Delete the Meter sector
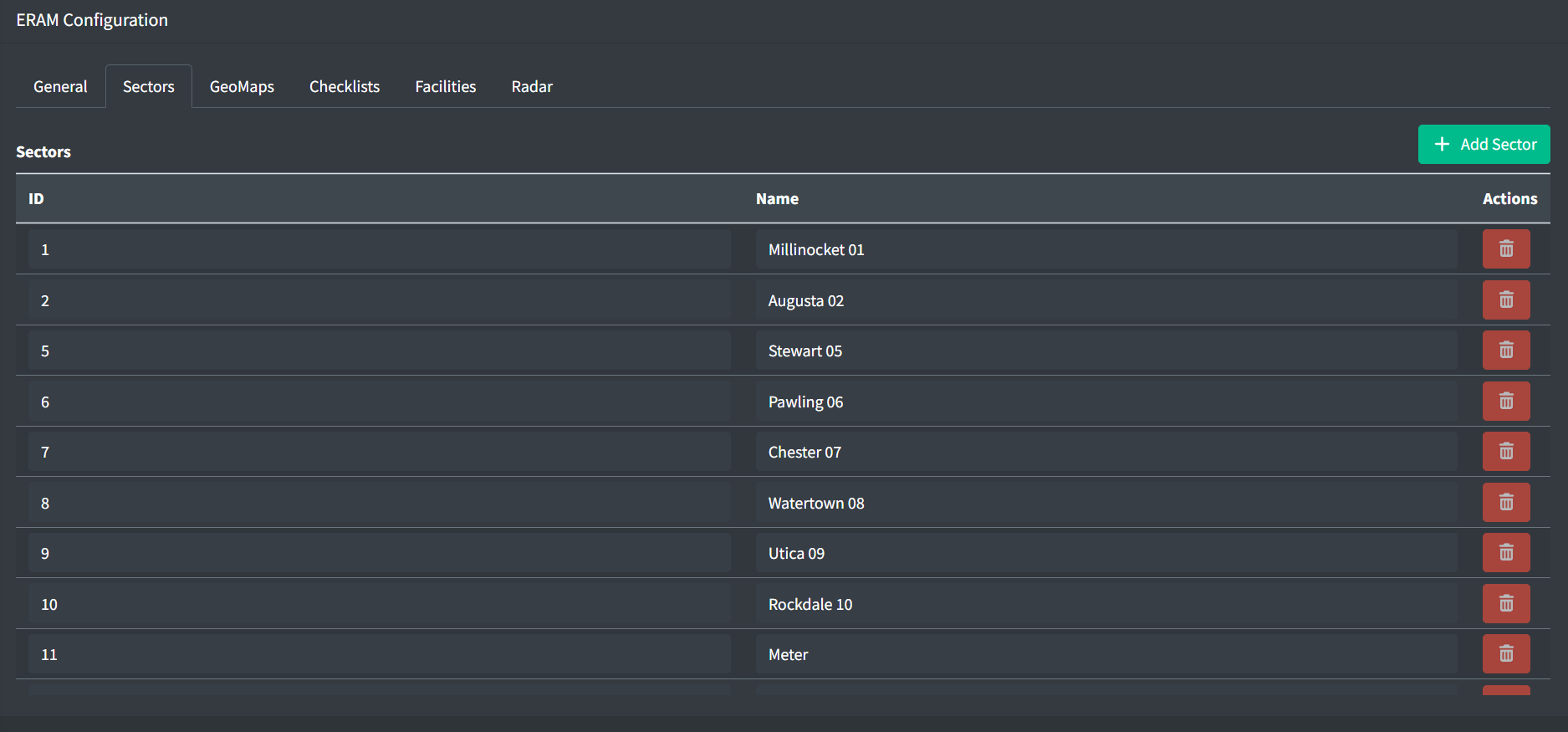The image size is (1568, 732). [x=1506, y=654]
